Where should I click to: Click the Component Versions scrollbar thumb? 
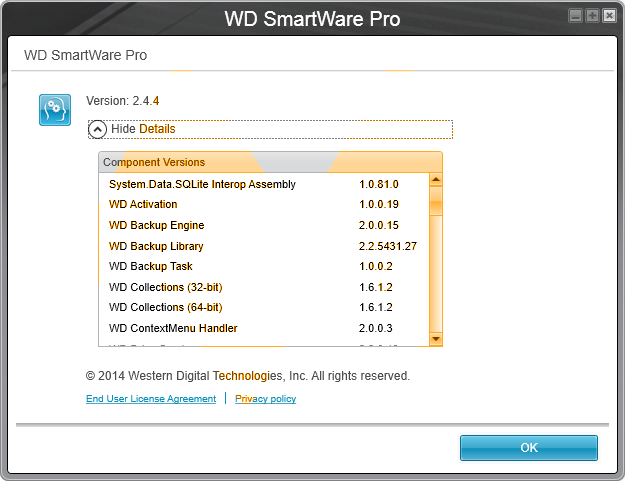pyautogui.click(x=436, y=201)
